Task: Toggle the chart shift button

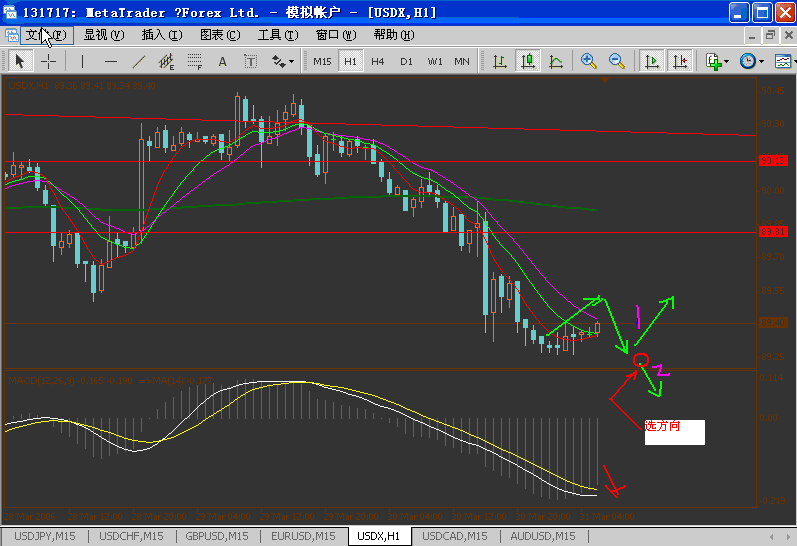Action: tap(680, 62)
